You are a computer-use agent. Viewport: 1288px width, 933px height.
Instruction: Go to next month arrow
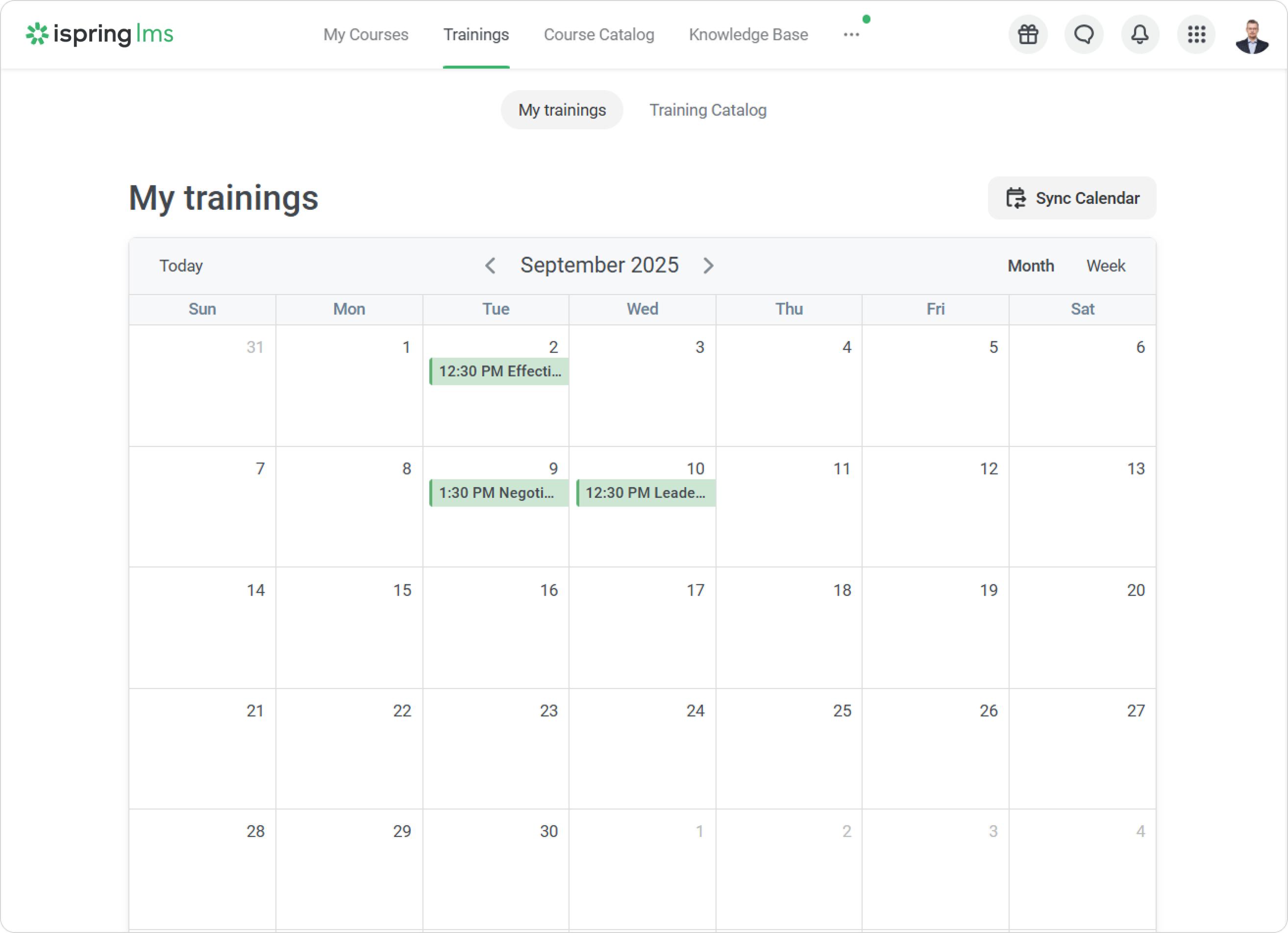point(708,265)
